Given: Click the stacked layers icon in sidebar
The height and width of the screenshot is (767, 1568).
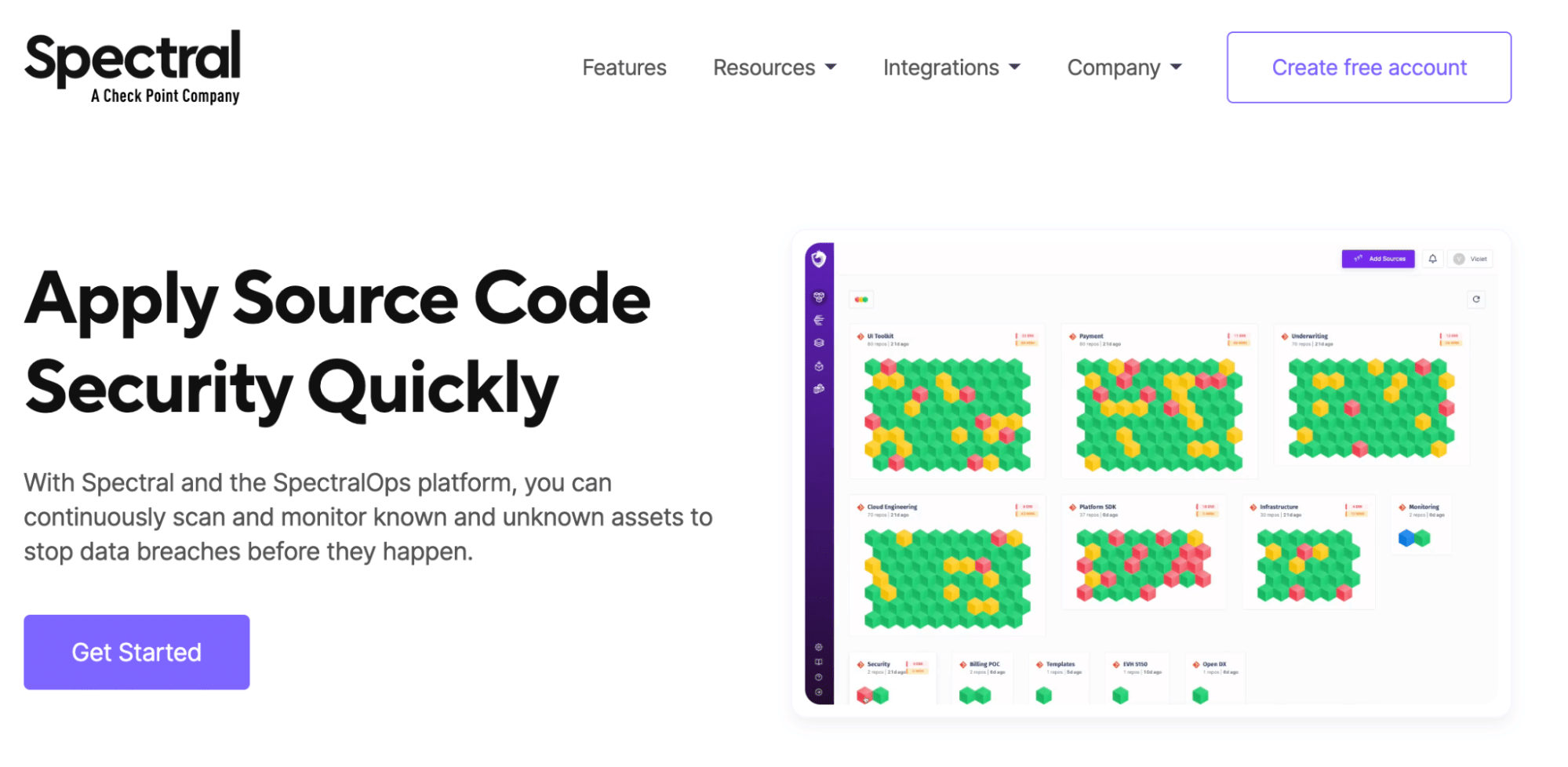Looking at the screenshot, I should 819,343.
